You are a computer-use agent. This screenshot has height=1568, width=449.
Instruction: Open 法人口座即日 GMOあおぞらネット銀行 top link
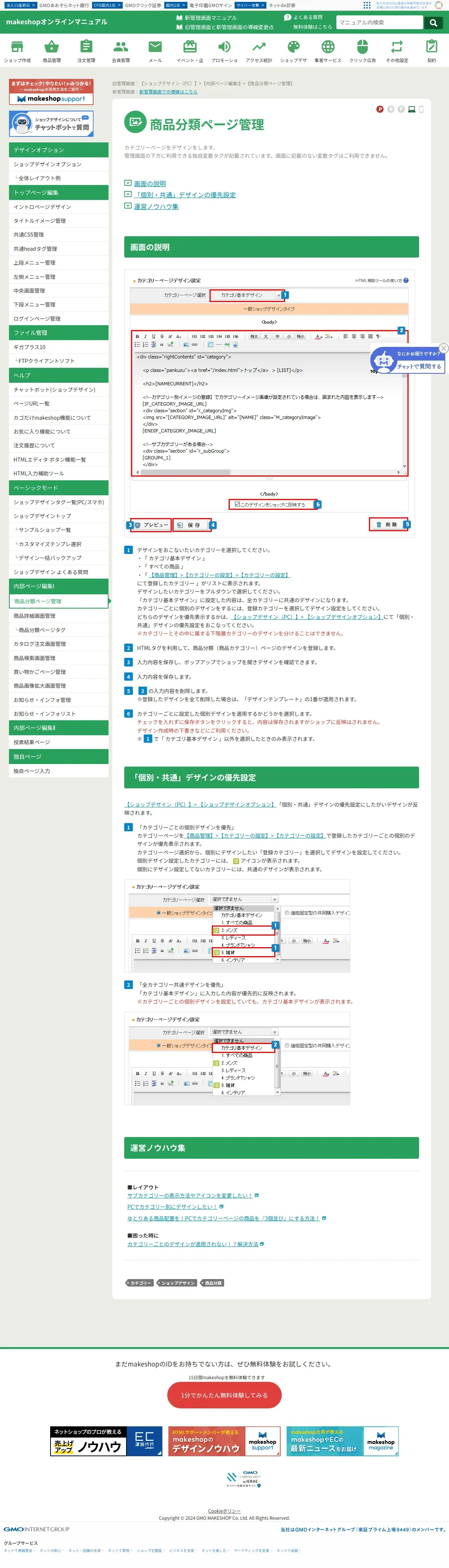48,5
